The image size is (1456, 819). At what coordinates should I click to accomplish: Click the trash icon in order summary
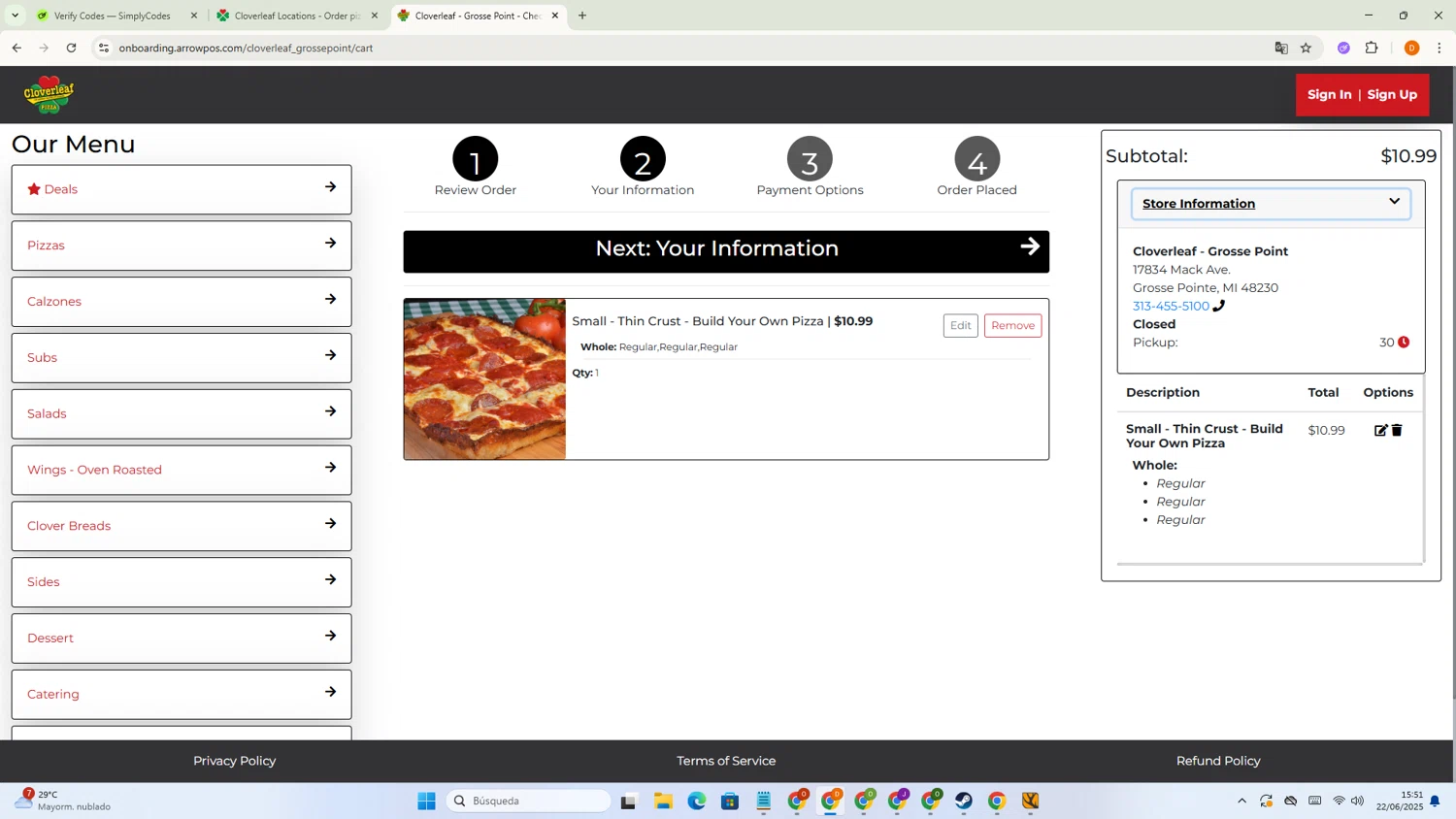1397,430
